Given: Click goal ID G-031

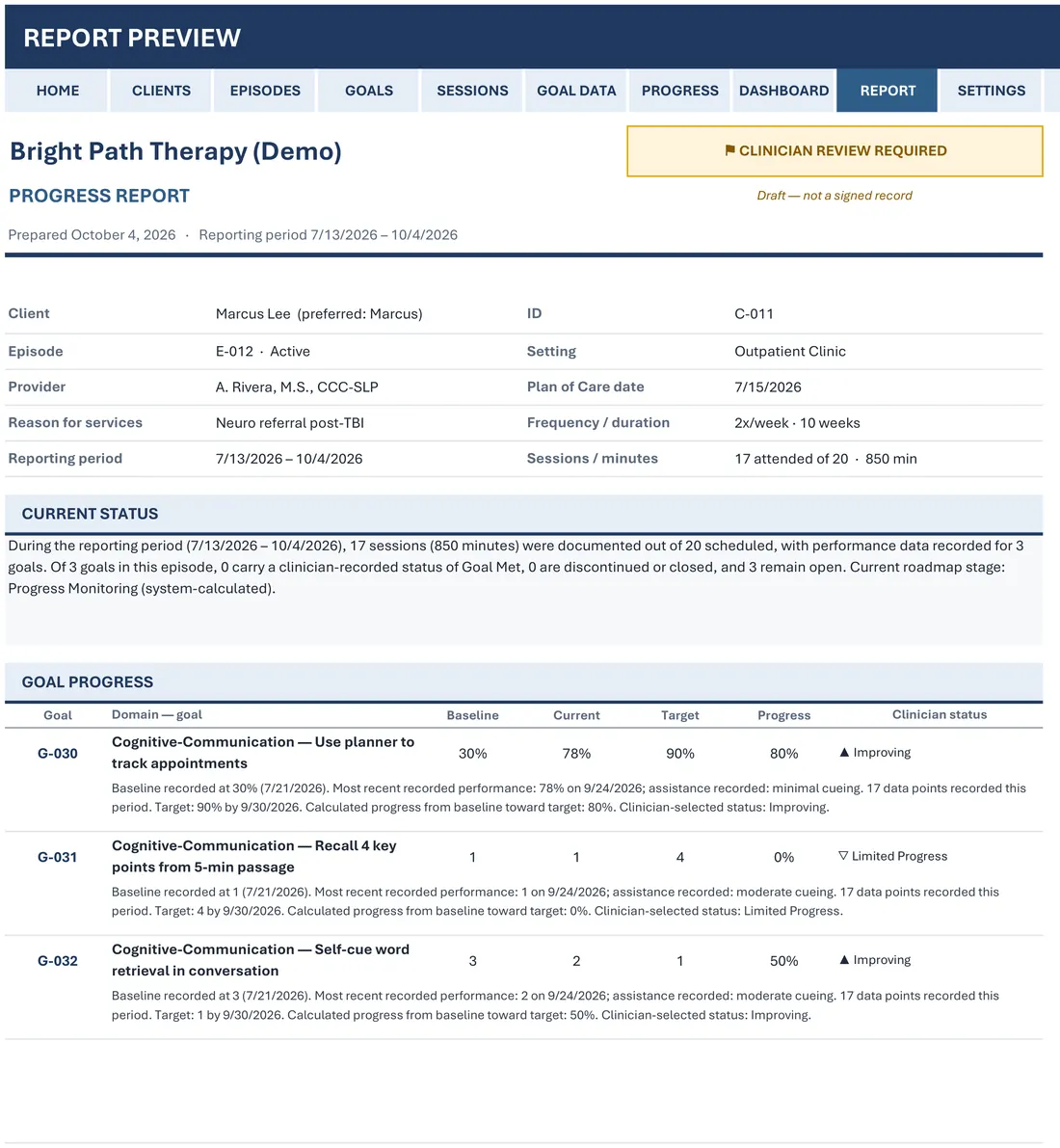Looking at the screenshot, I should click(58, 857).
